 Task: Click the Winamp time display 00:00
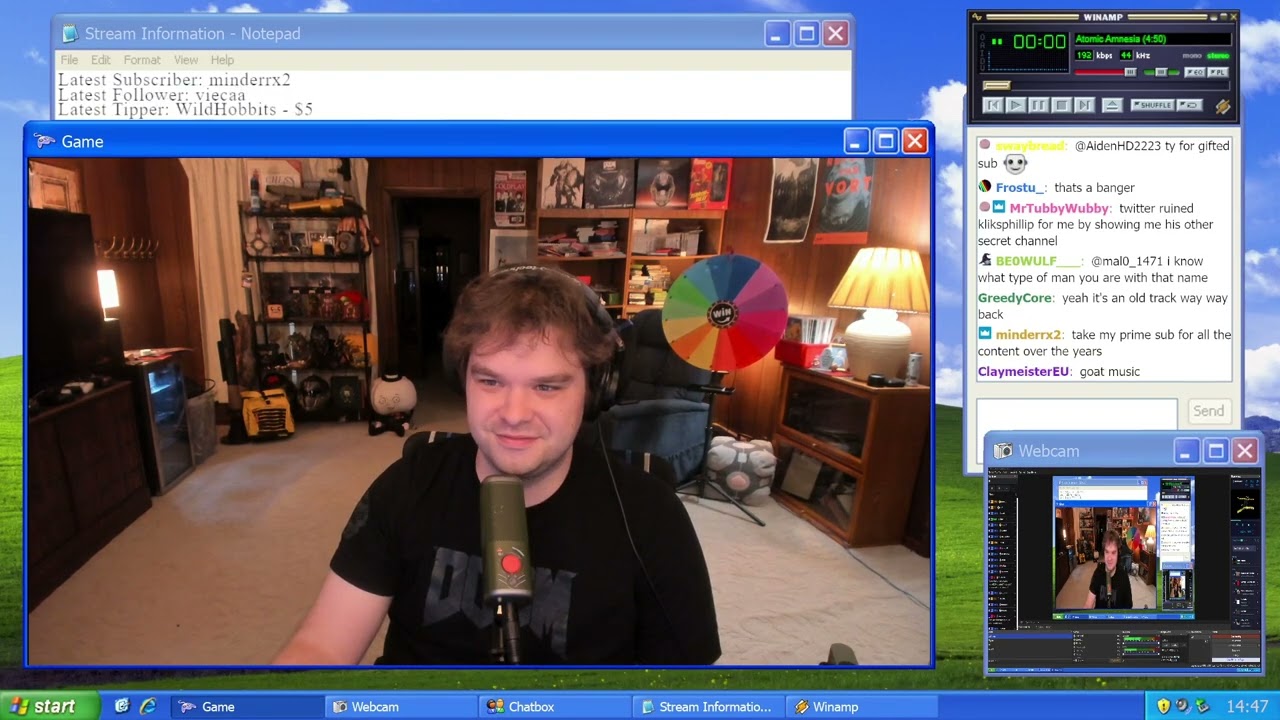click(x=1039, y=42)
